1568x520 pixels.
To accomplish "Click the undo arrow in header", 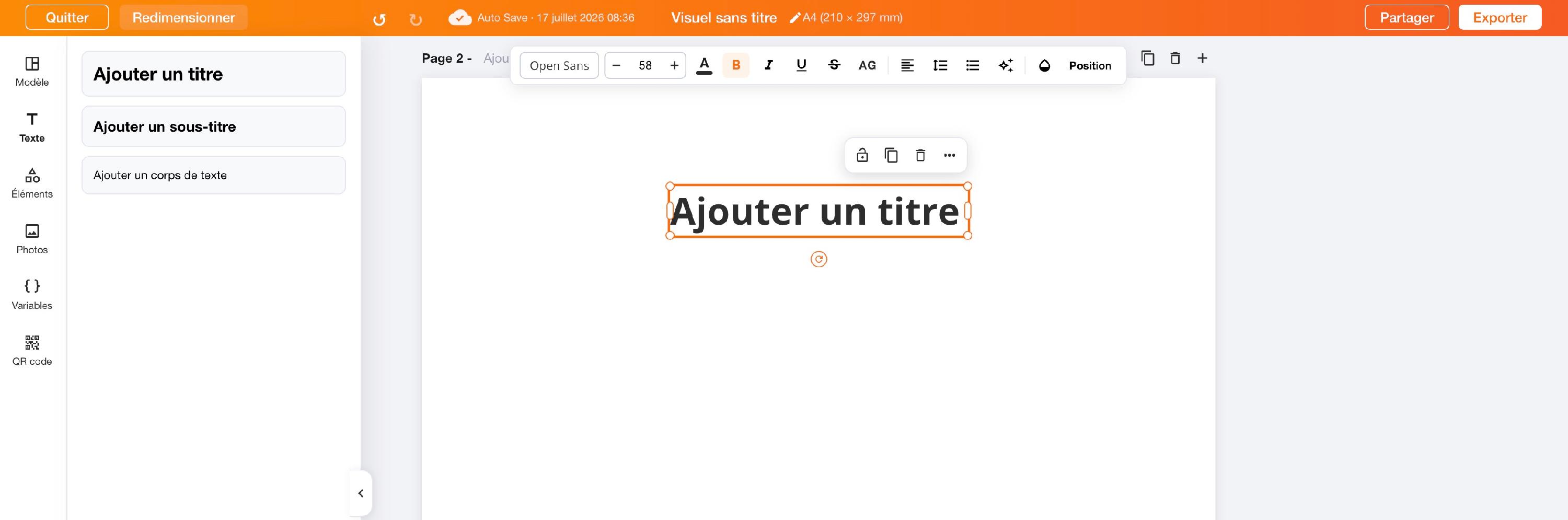I will click(x=379, y=19).
